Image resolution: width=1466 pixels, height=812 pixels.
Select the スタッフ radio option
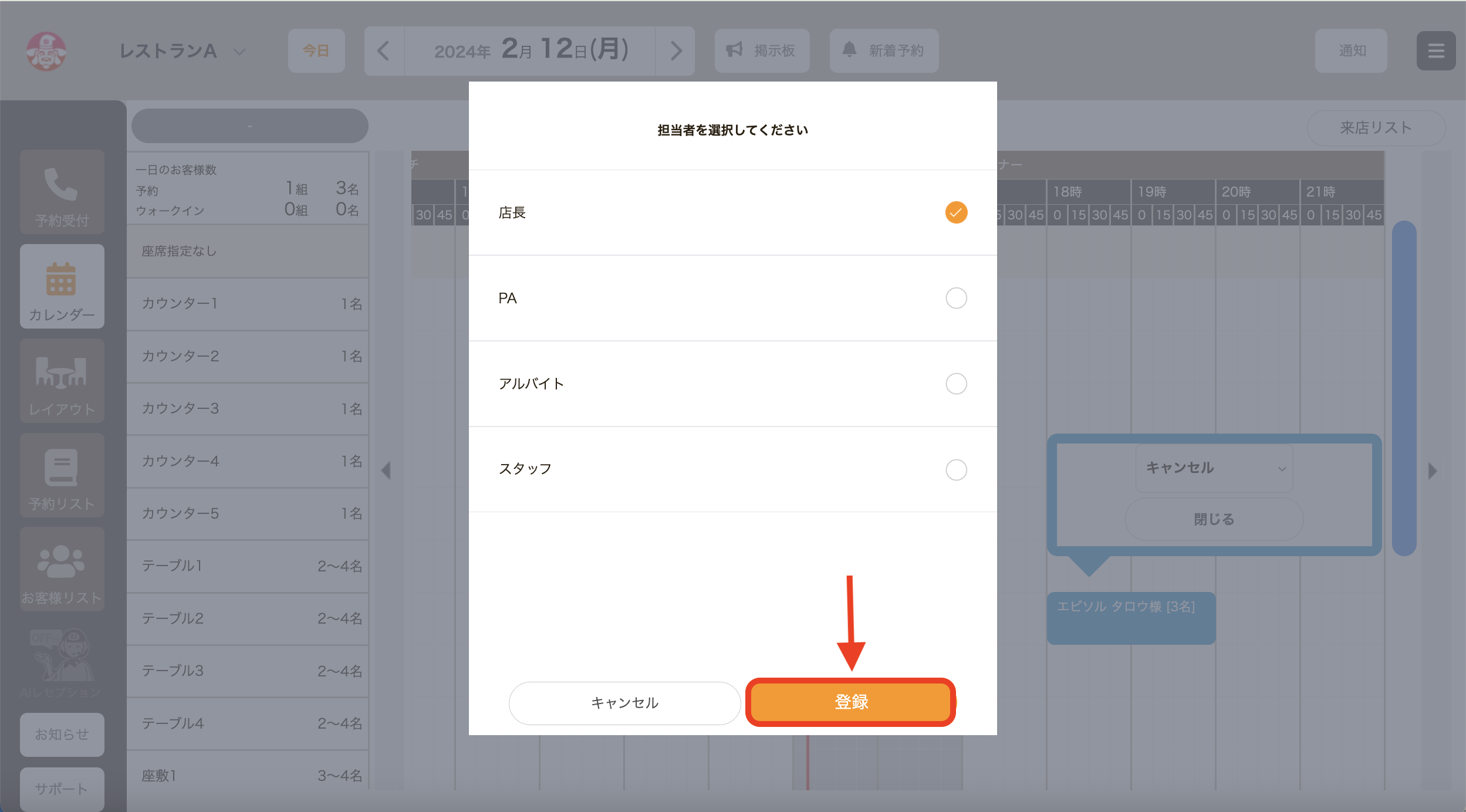[x=956, y=469]
